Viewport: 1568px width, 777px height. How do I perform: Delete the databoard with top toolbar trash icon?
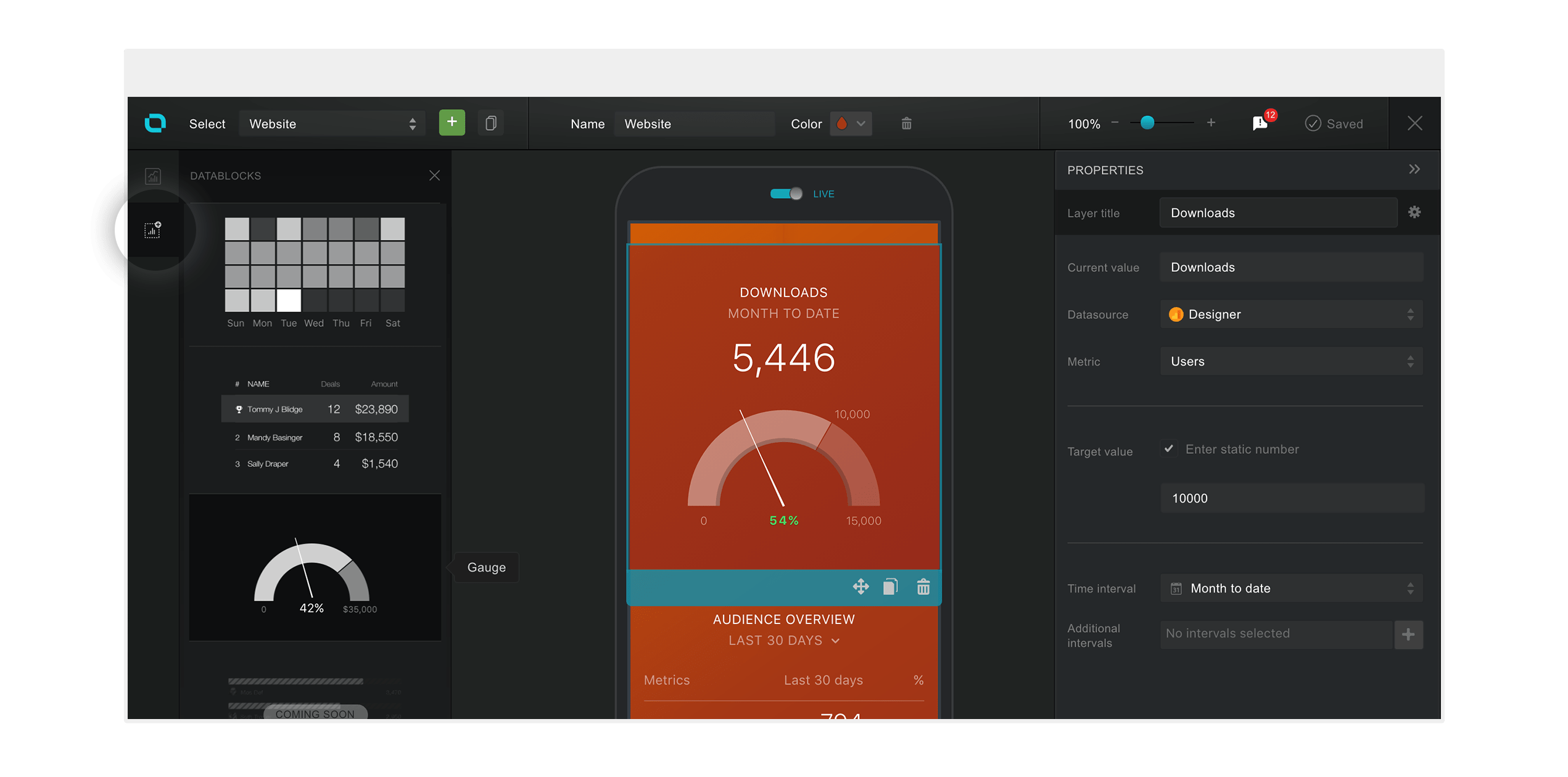[906, 123]
